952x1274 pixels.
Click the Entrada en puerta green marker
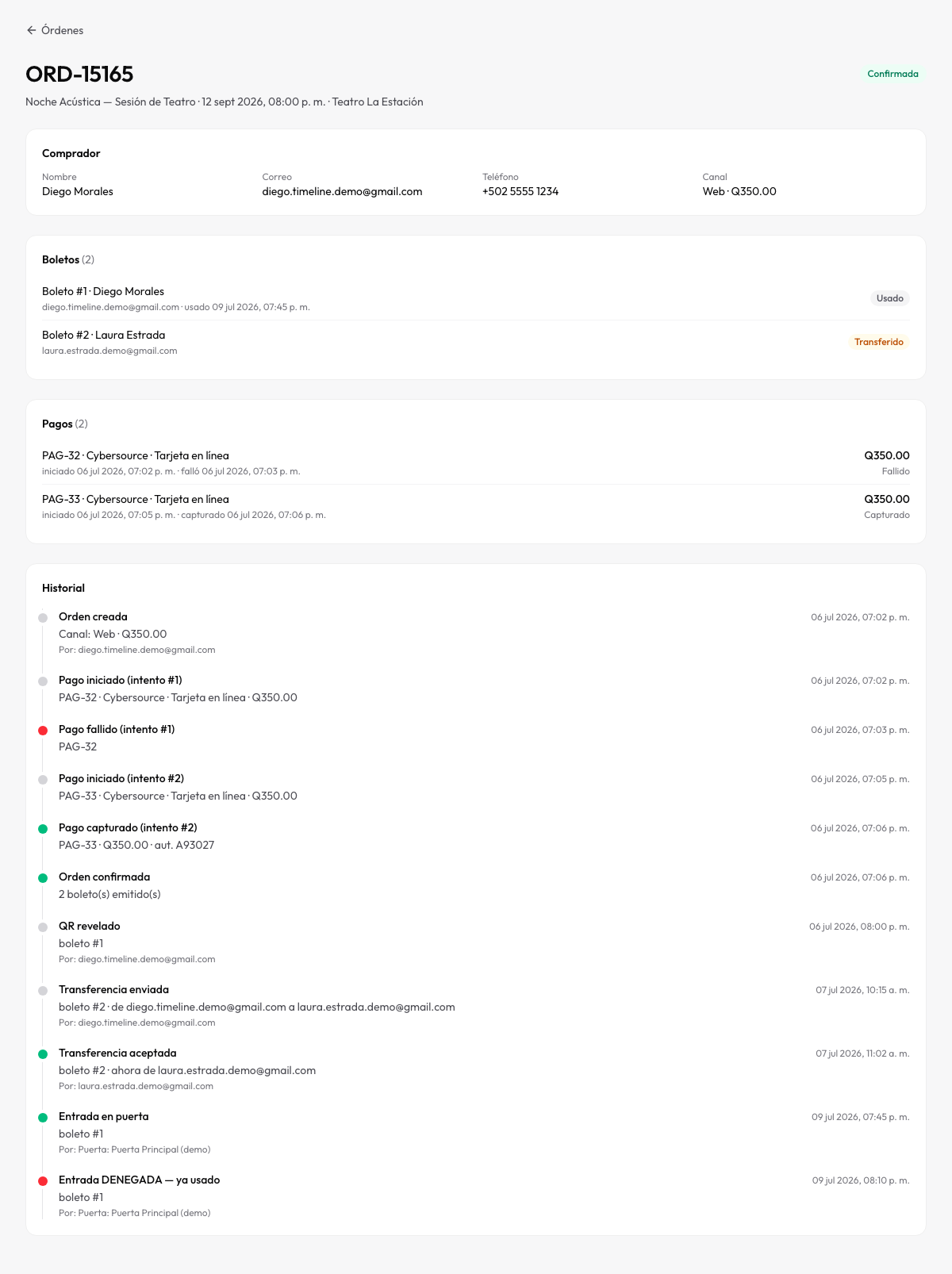43,1118
